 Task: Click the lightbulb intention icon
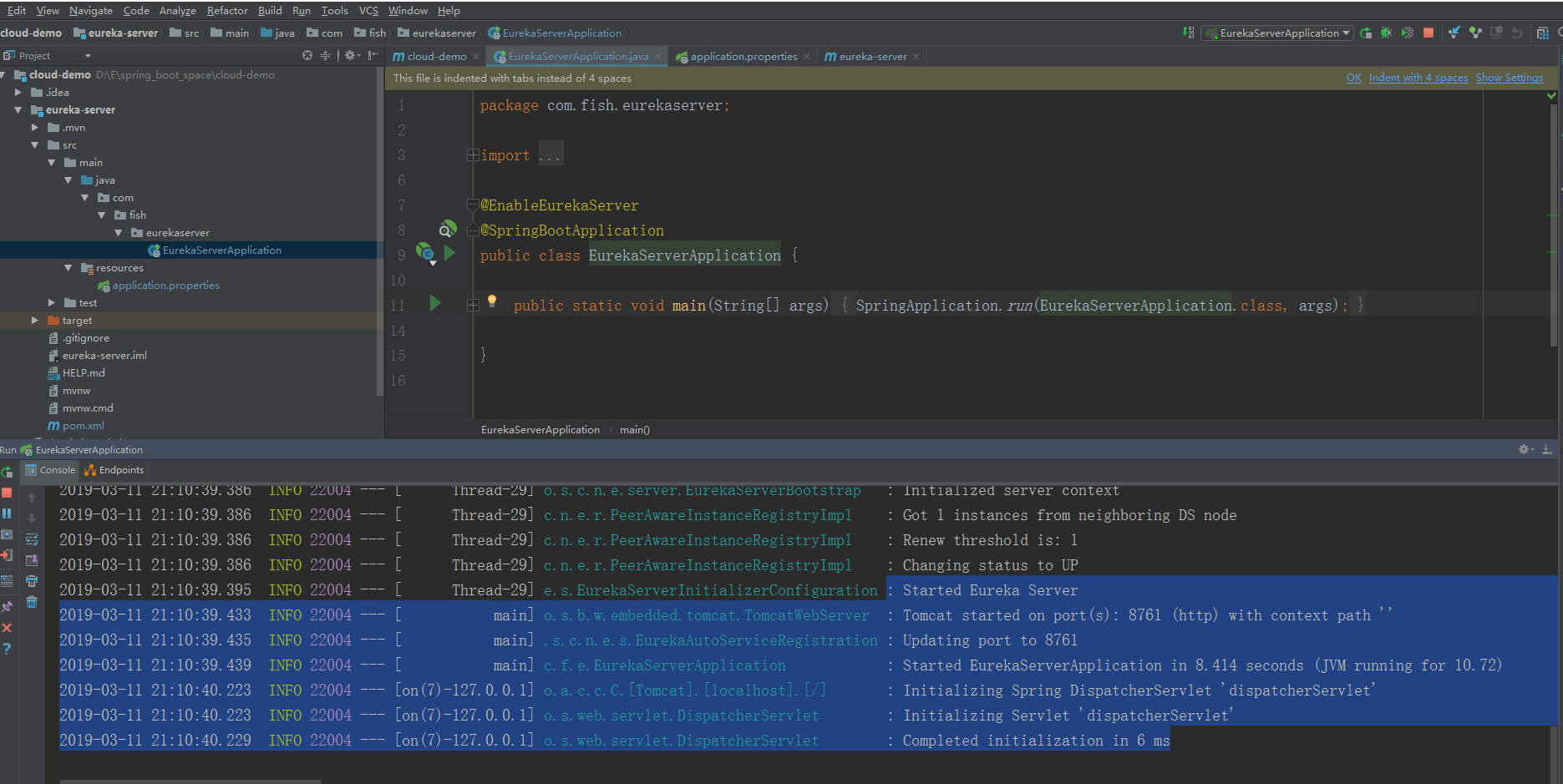(x=492, y=301)
